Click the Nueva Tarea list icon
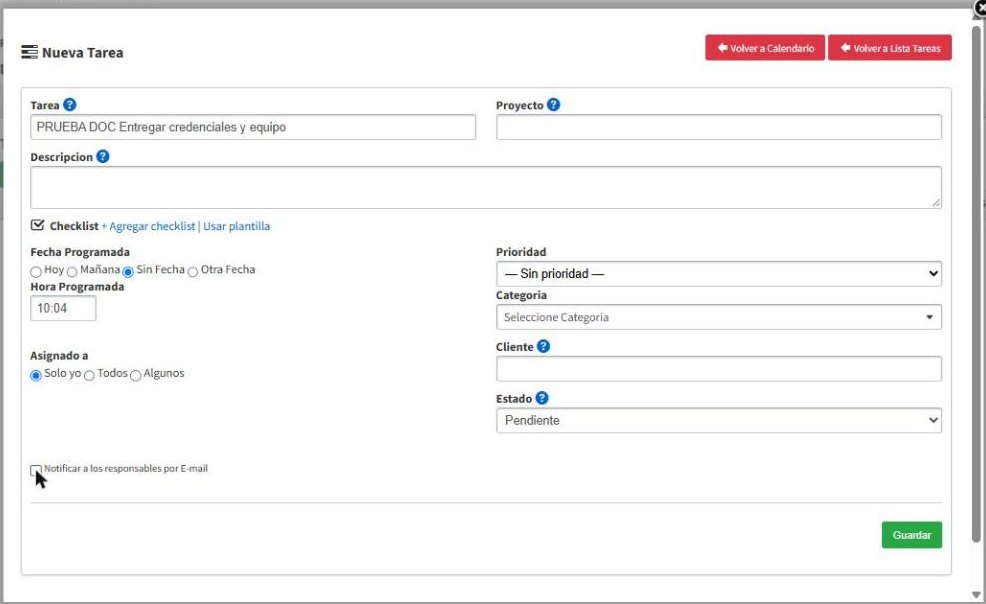986x604 pixels. 29,52
